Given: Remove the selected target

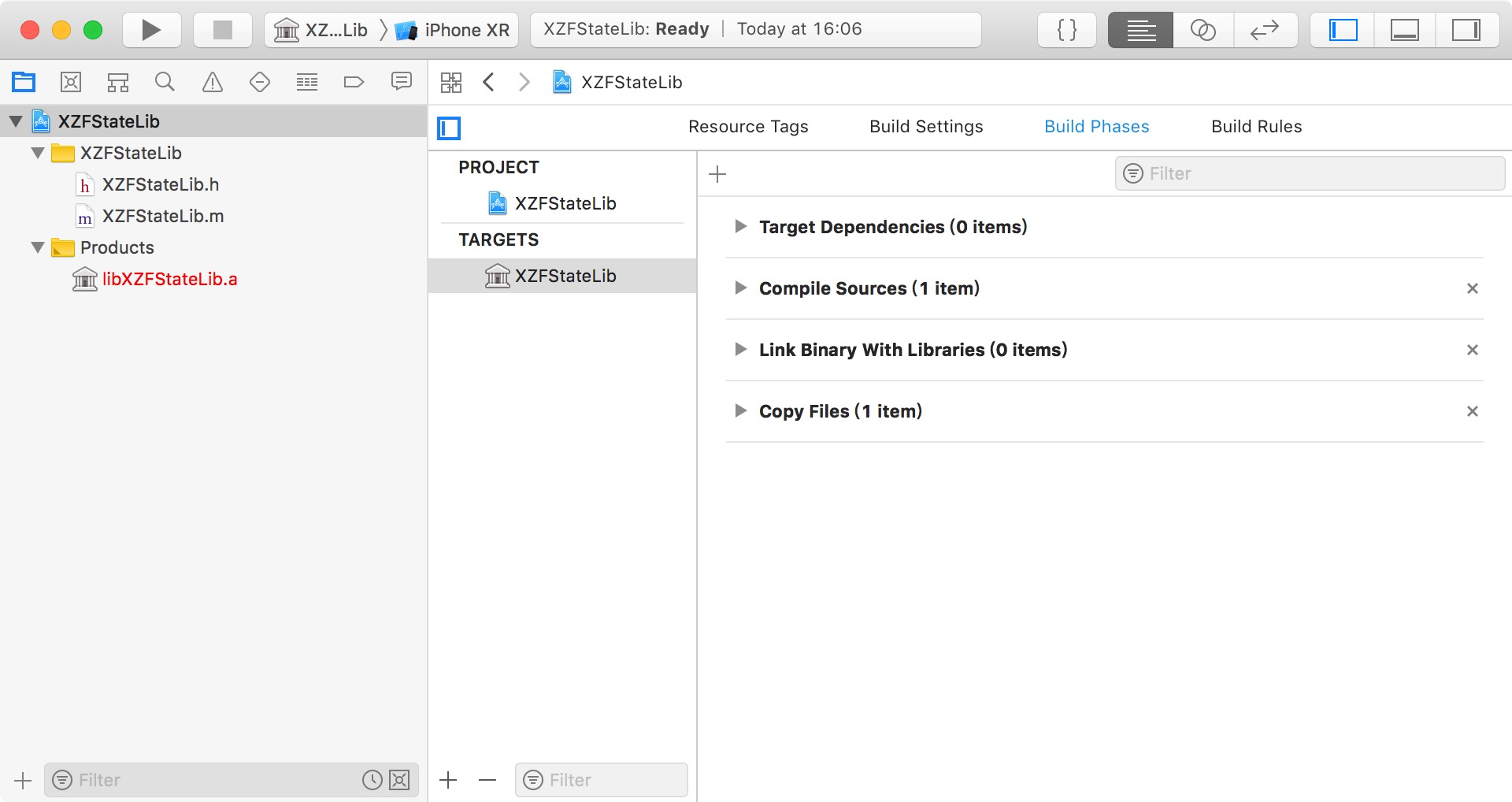Looking at the screenshot, I should (x=487, y=780).
